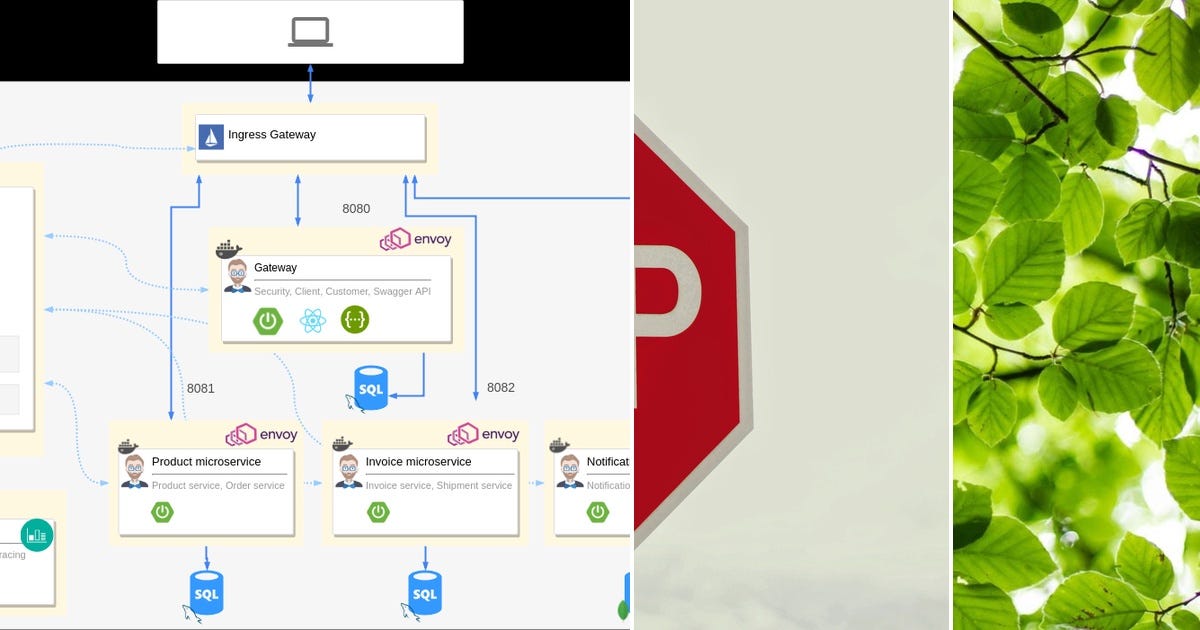1200x630 pixels.
Task: Click the teal tracing icon near lower left
Action: click(37, 535)
